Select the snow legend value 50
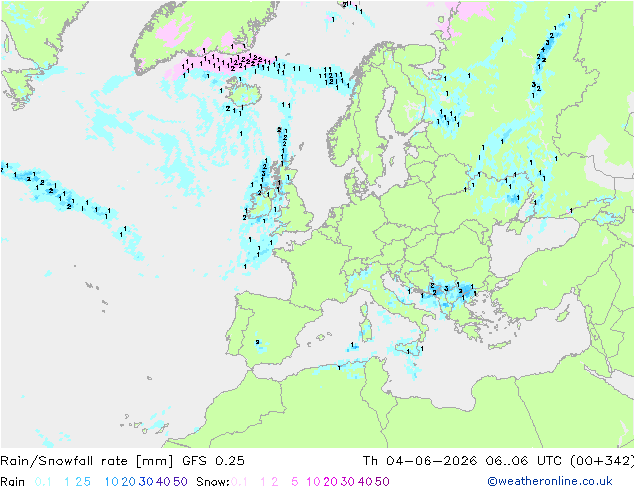Viewport: 634px width, 490px height. point(383,482)
